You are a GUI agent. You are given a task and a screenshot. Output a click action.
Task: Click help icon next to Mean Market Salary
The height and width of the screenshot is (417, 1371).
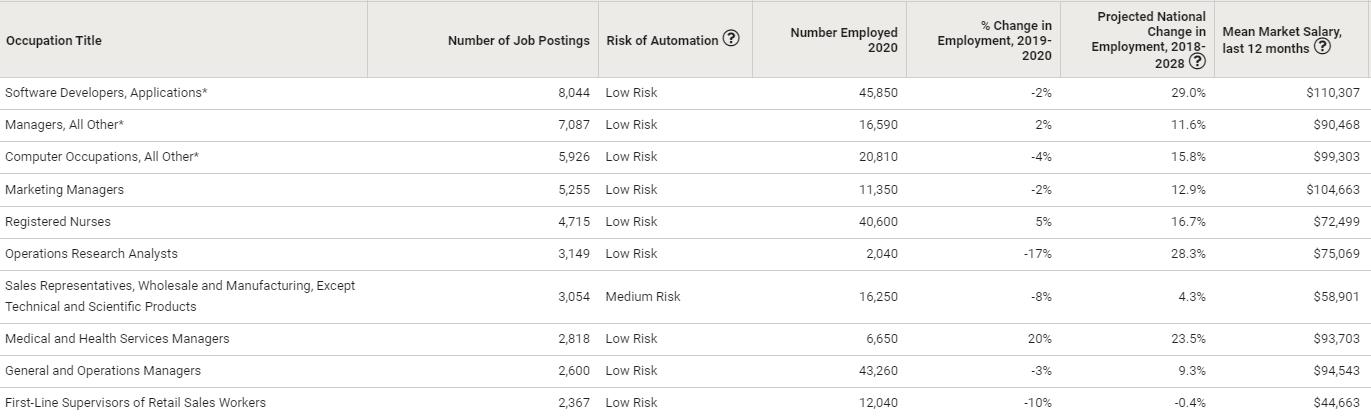tap(1322, 47)
